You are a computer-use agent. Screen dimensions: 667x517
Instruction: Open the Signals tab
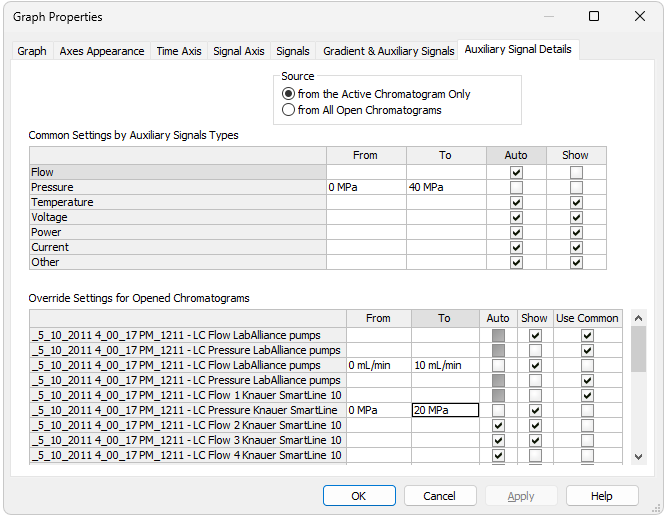(293, 51)
